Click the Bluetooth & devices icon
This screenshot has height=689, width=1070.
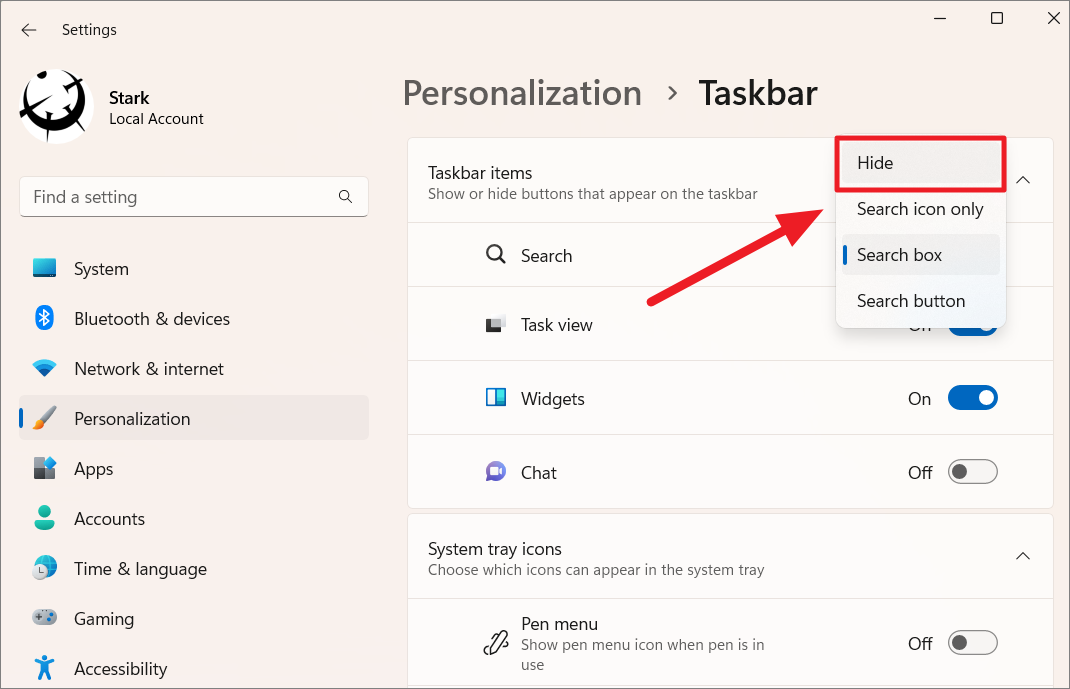point(44,318)
